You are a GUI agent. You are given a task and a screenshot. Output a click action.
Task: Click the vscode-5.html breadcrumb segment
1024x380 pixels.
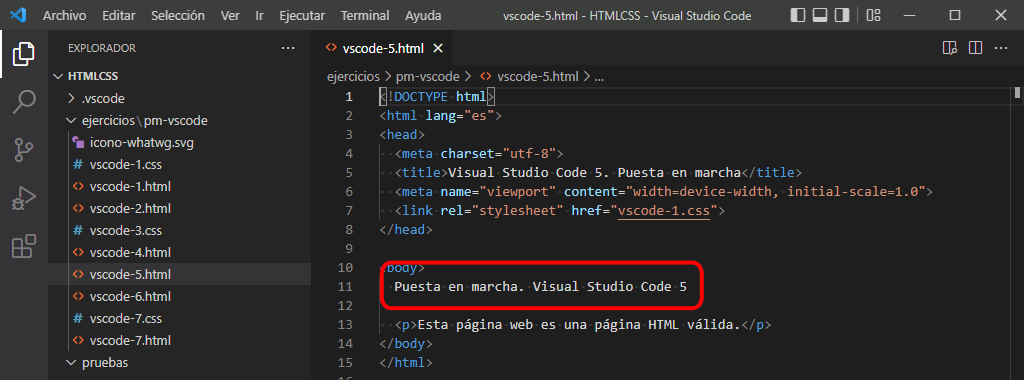tap(530, 76)
